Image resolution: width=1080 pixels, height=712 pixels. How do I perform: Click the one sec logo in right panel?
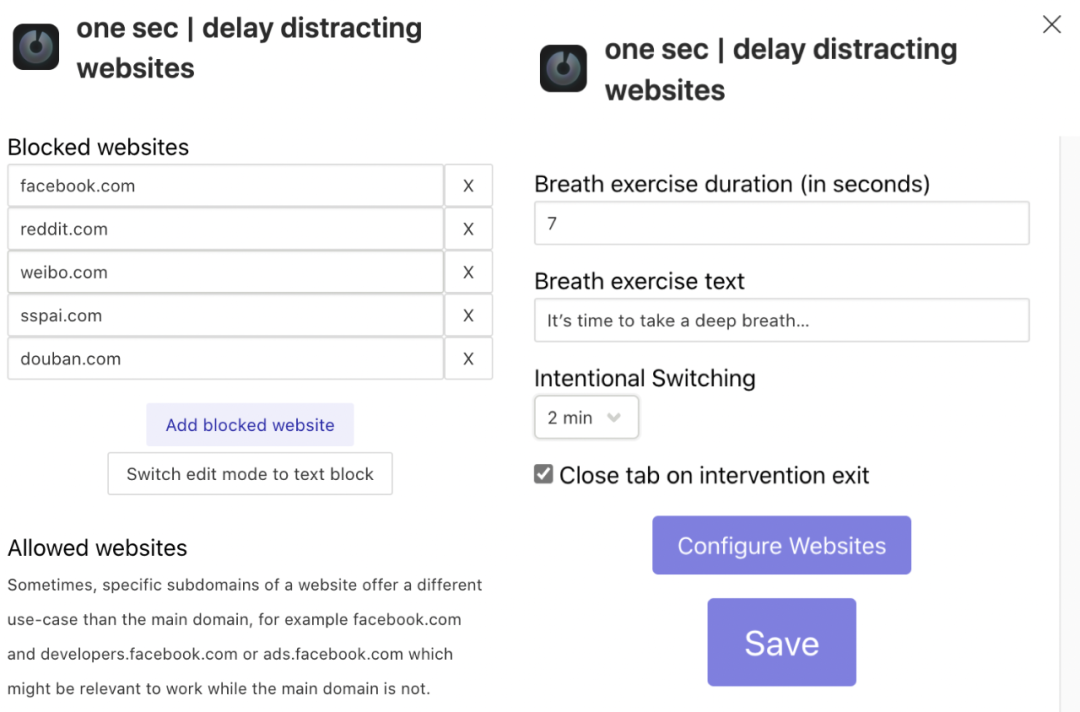(563, 69)
